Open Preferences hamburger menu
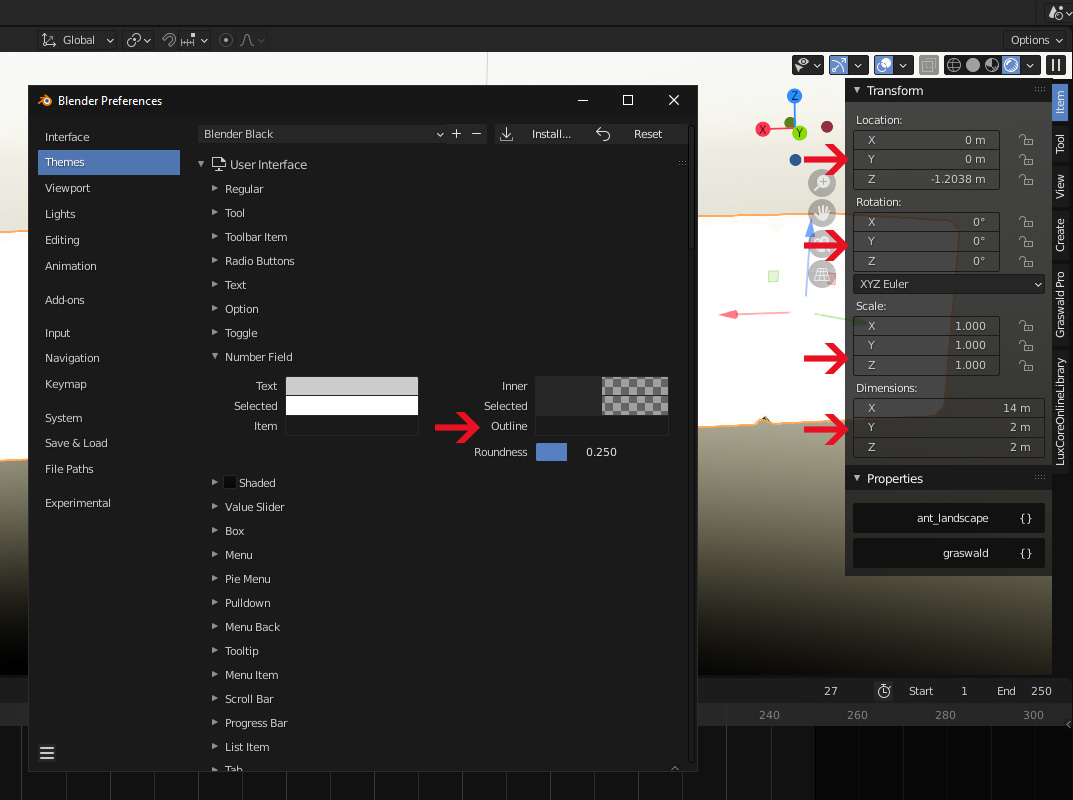This screenshot has height=800, width=1073. [47, 753]
